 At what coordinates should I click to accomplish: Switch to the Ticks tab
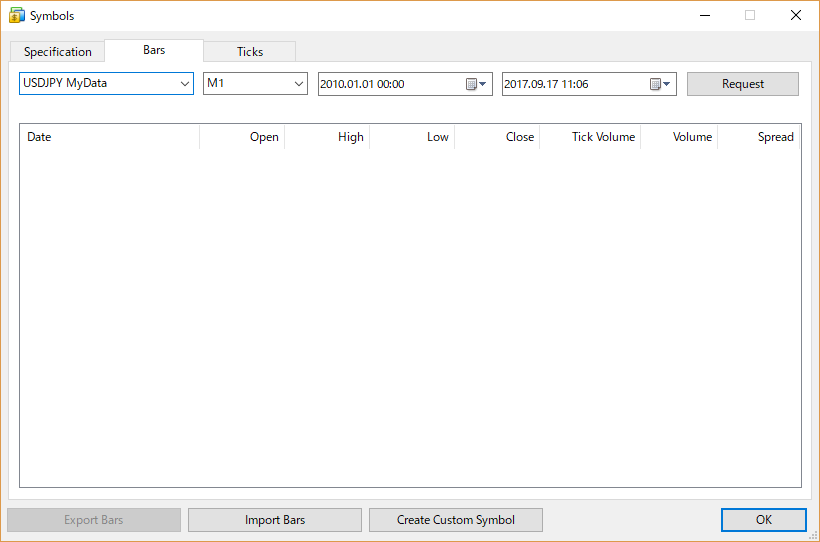coord(250,52)
